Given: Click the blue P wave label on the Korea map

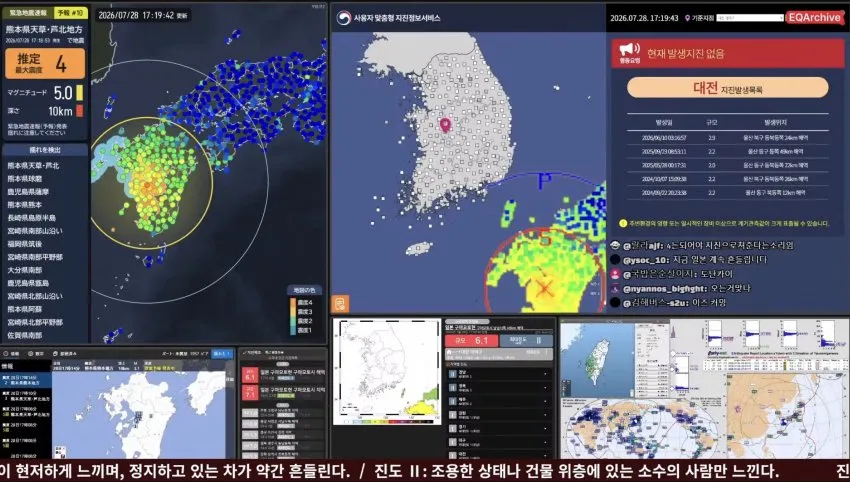Looking at the screenshot, I should [544, 182].
